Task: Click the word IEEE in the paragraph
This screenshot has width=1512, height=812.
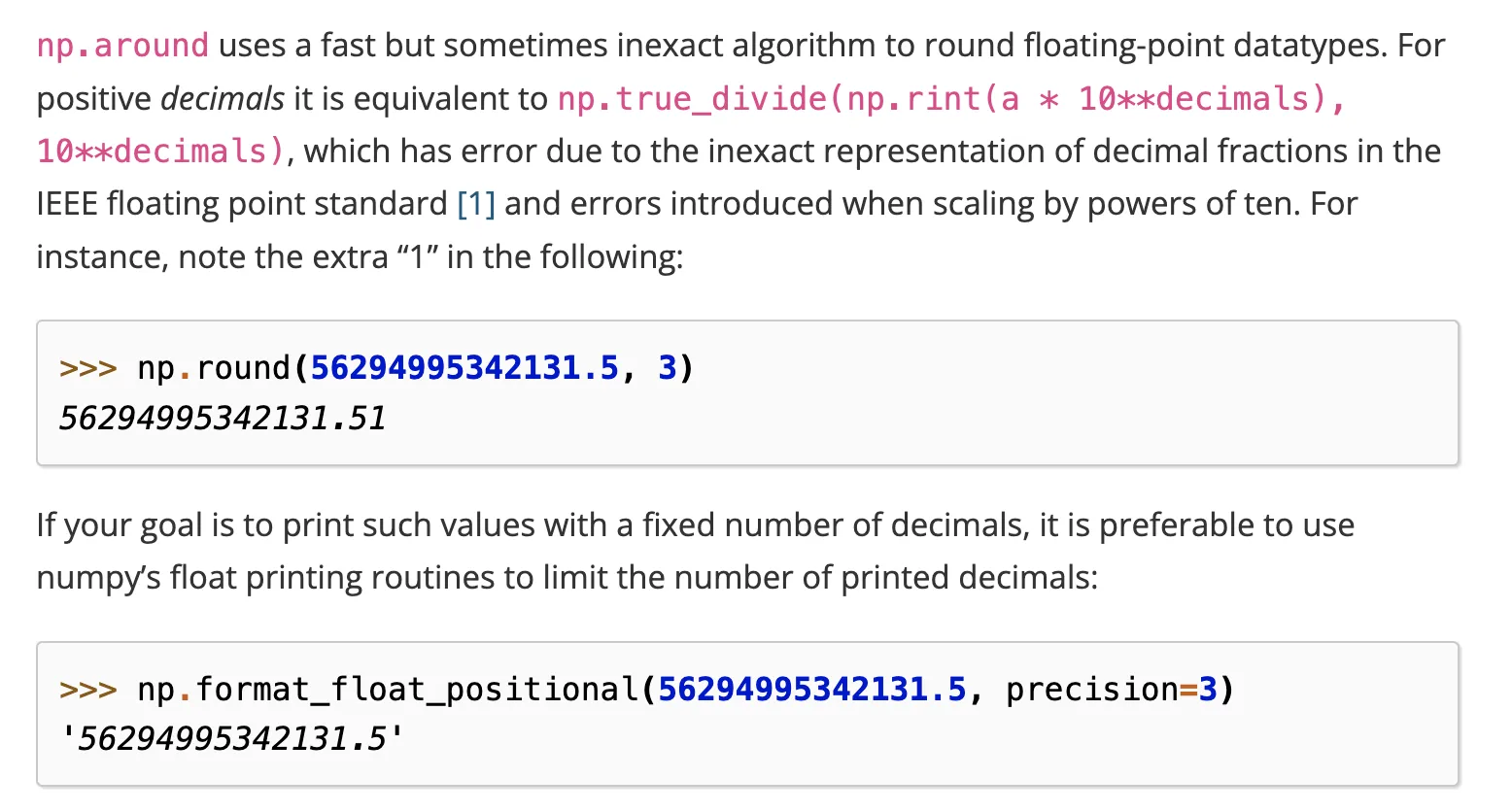Action: [x=67, y=204]
